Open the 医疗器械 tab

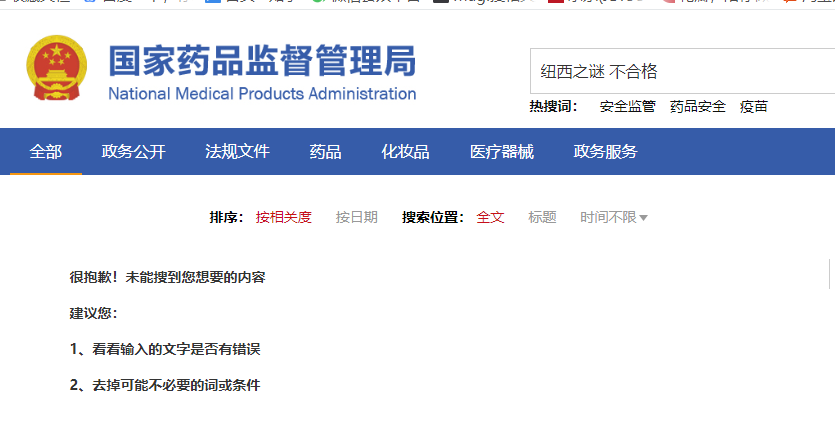(502, 152)
